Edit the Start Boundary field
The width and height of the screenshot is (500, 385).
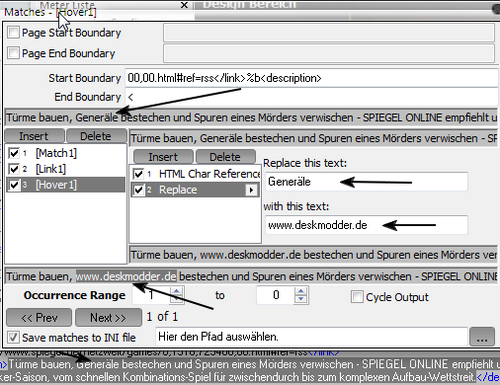311,78
